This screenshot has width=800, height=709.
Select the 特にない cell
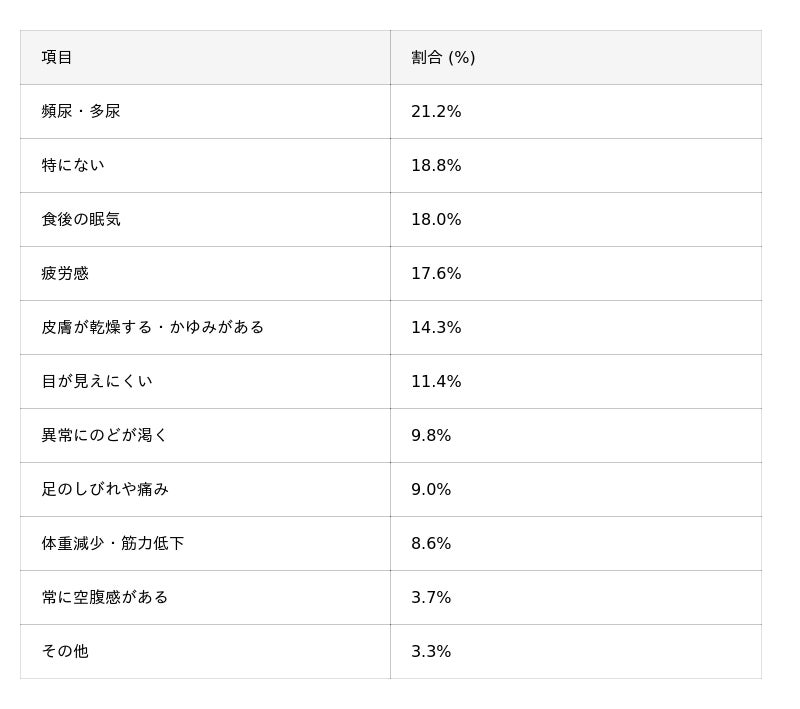tap(73, 166)
